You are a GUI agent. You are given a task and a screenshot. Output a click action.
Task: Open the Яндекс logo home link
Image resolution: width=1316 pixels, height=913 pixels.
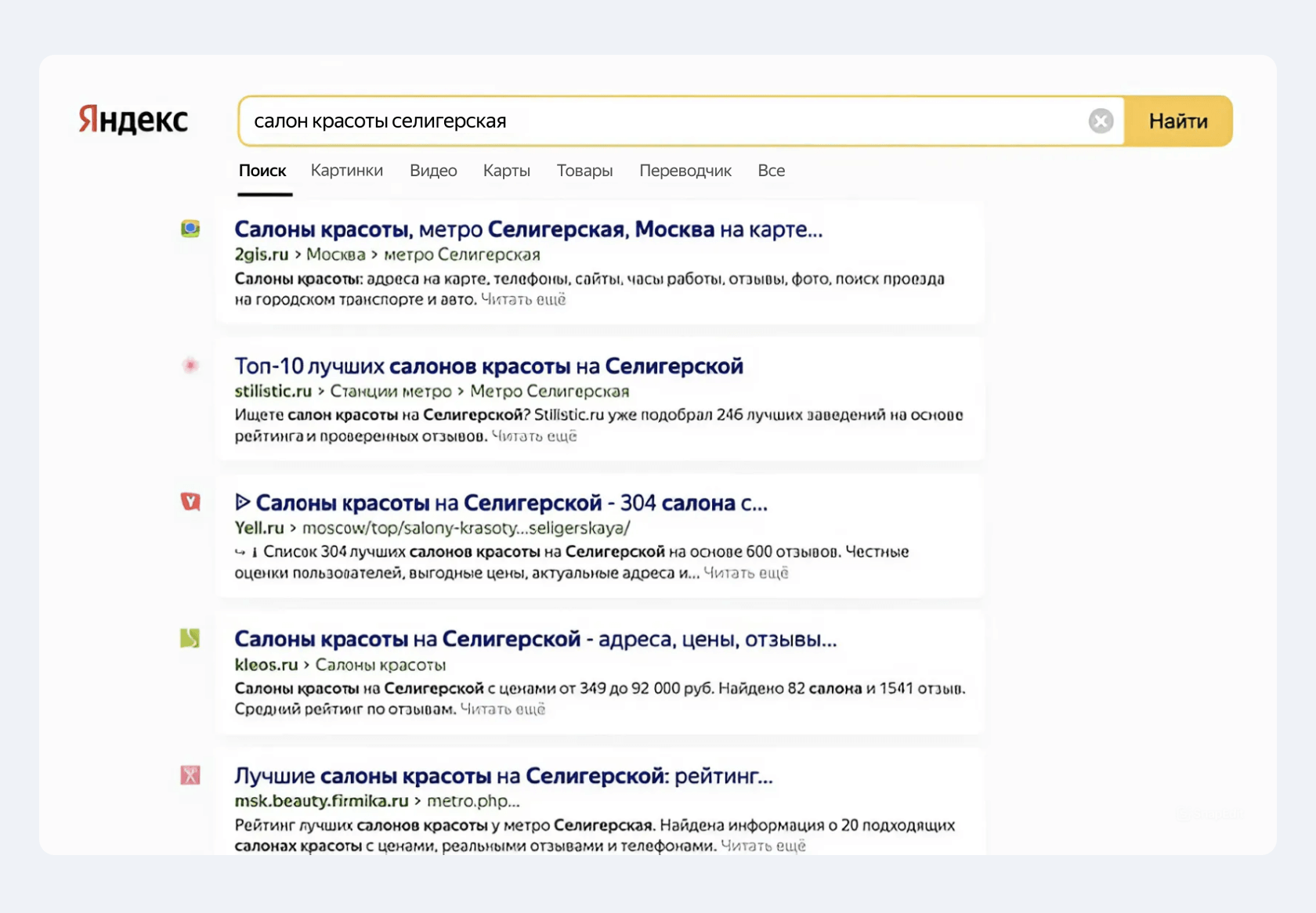[133, 120]
